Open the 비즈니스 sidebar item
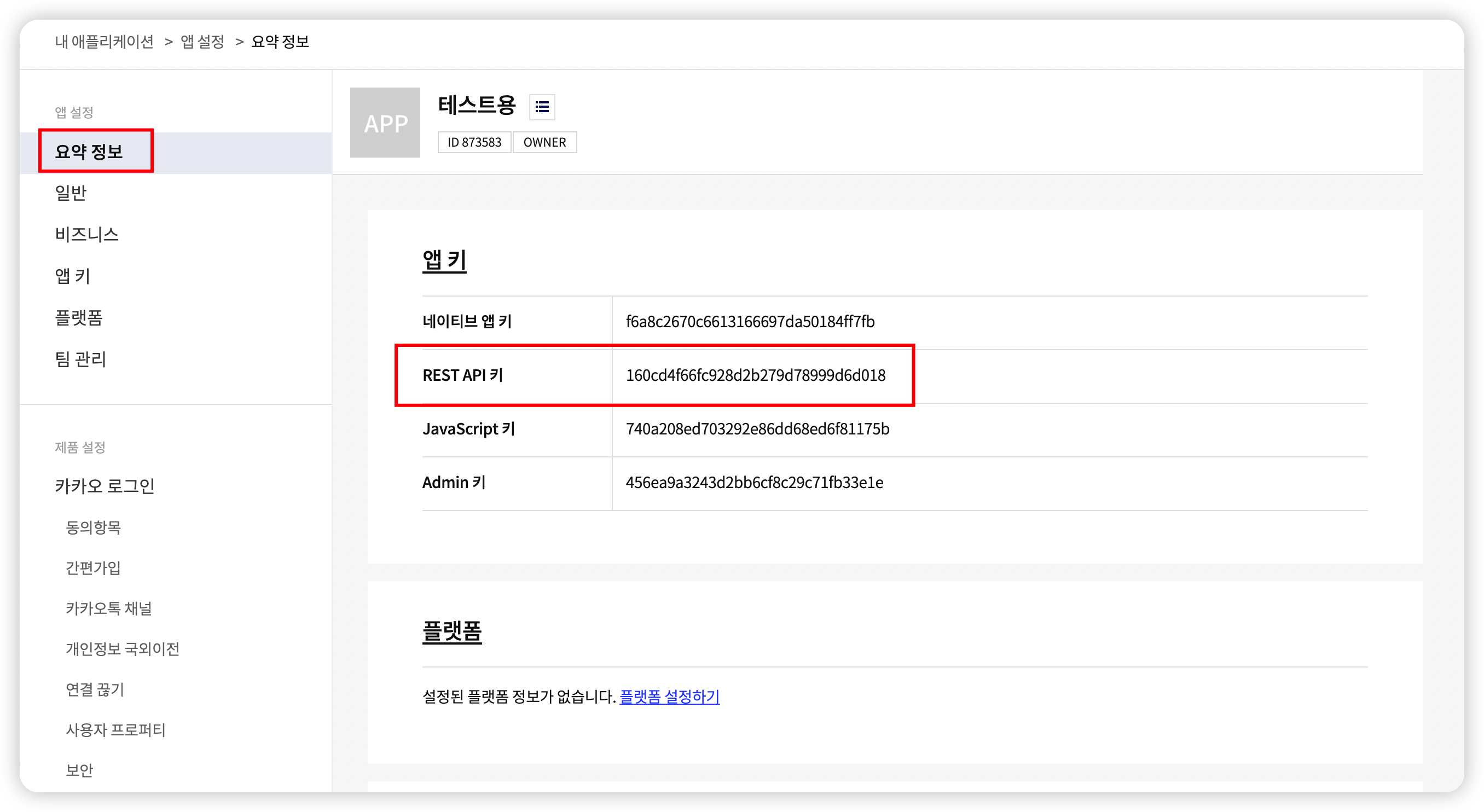 [x=86, y=234]
